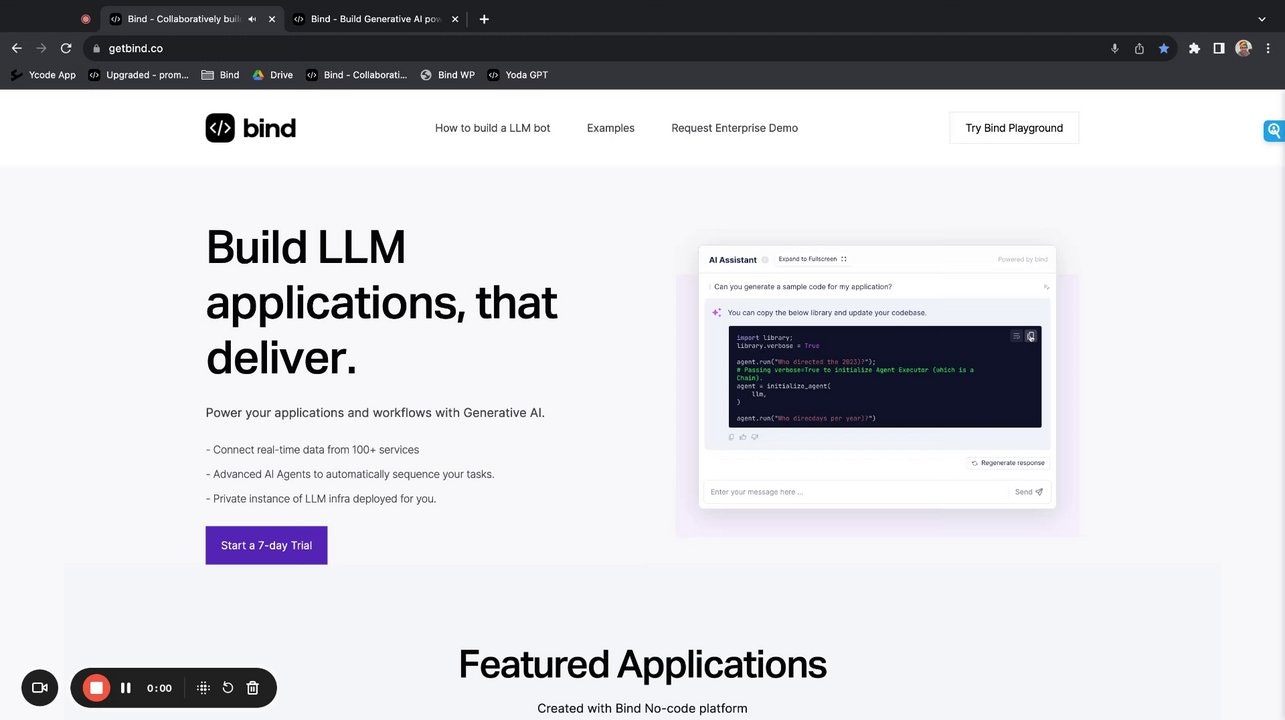Click Private instance of LLM infra text
The width and height of the screenshot is (1285, 720).
321,499
